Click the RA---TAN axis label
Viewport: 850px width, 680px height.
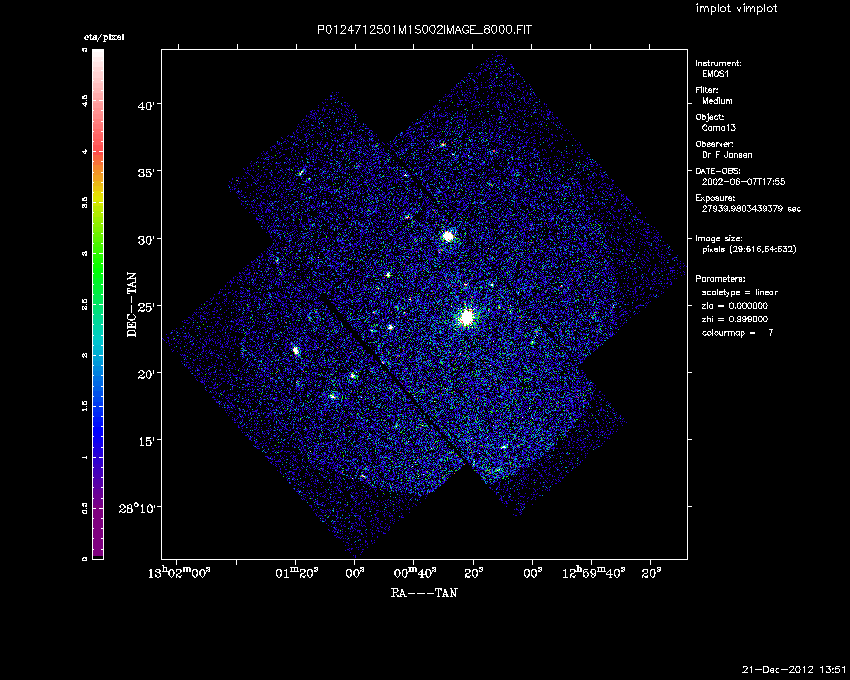tap(424, 593)
